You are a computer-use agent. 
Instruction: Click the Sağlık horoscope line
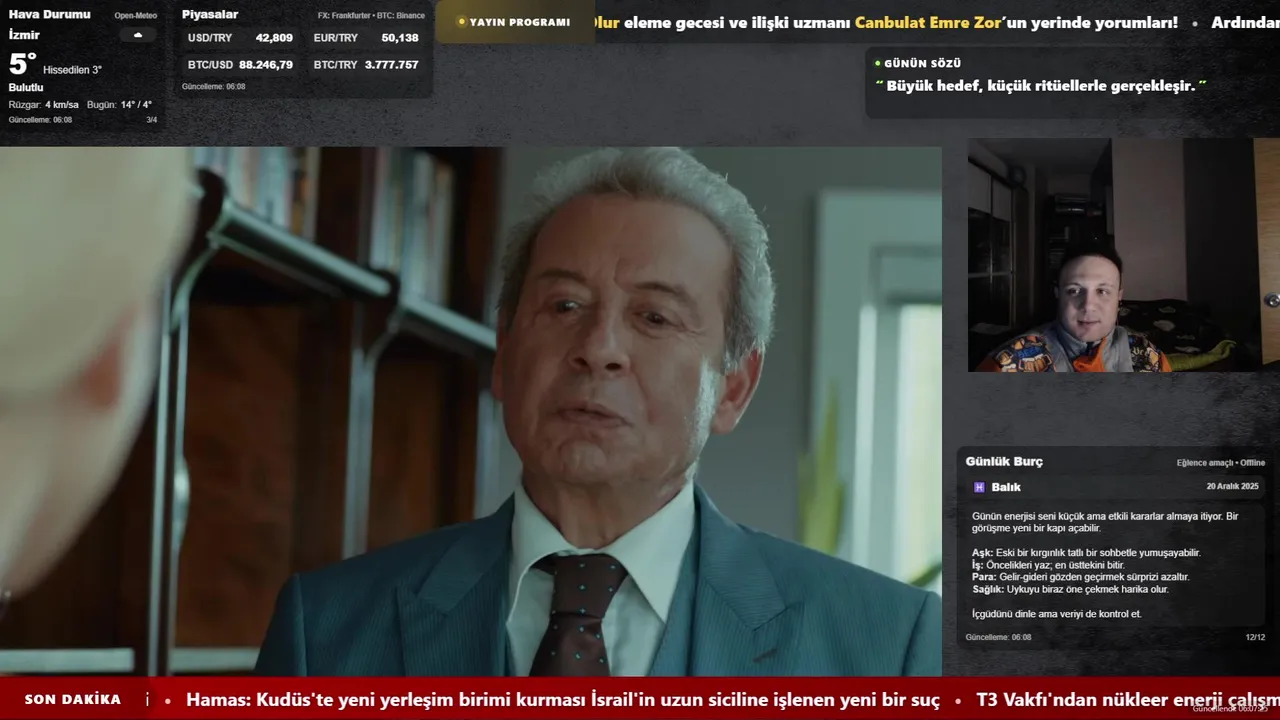coord(1070,590)
